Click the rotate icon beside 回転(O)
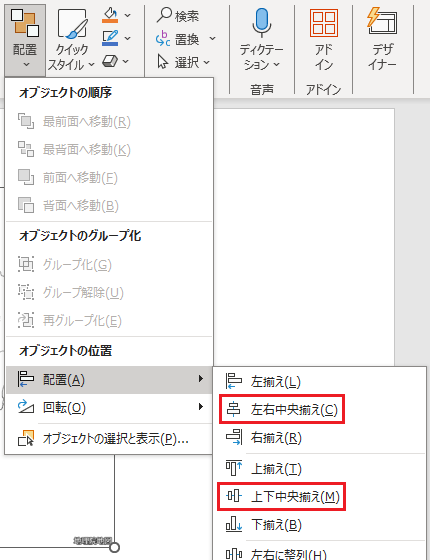The image size is (430, 560). pyautogui.click(x=26, y=407)
